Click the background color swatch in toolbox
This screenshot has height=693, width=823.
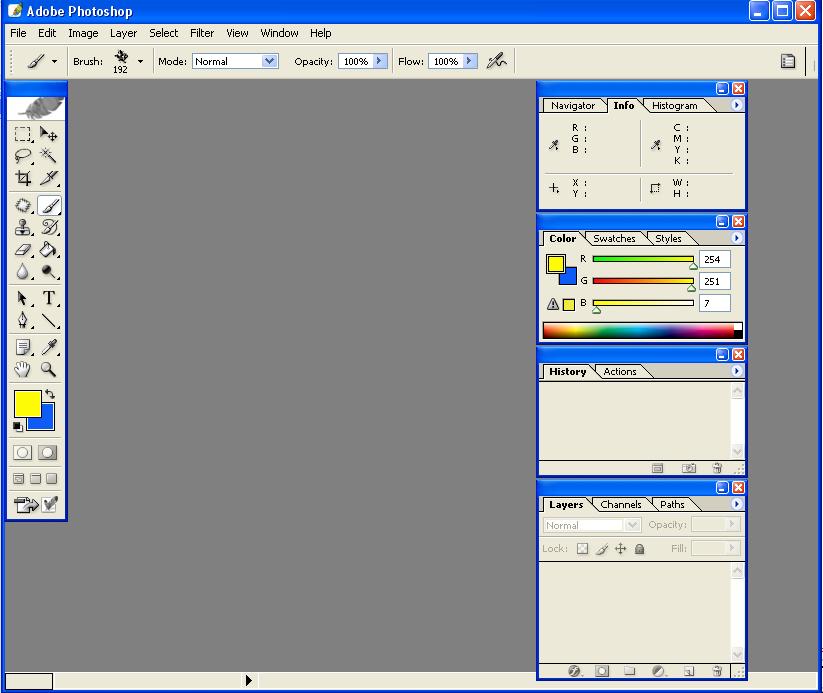[x=48, y=423]
